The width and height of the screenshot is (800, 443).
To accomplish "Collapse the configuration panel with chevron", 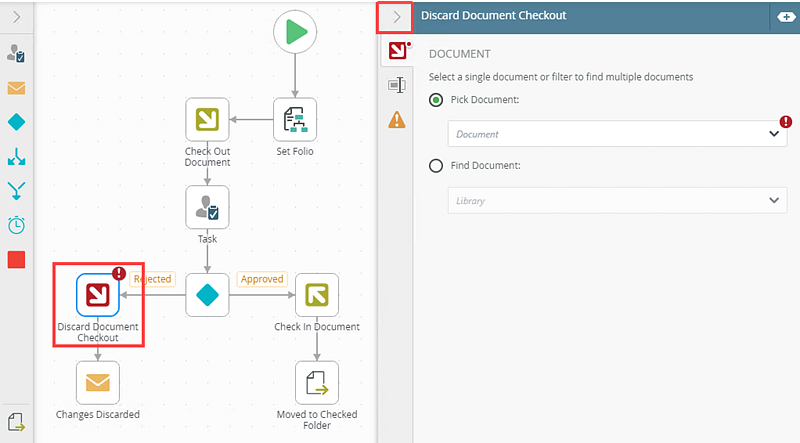I will click(x=396, y=16).
